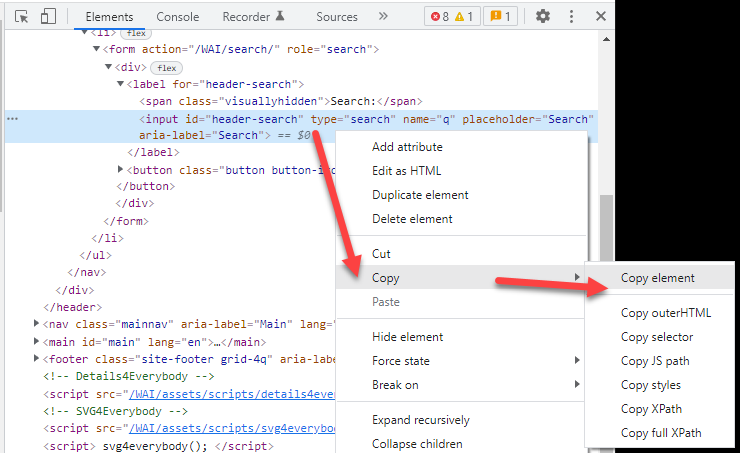The image size is (740, 453).
Task: Click the issues counter badge
Action: click(x=501, y=17)
